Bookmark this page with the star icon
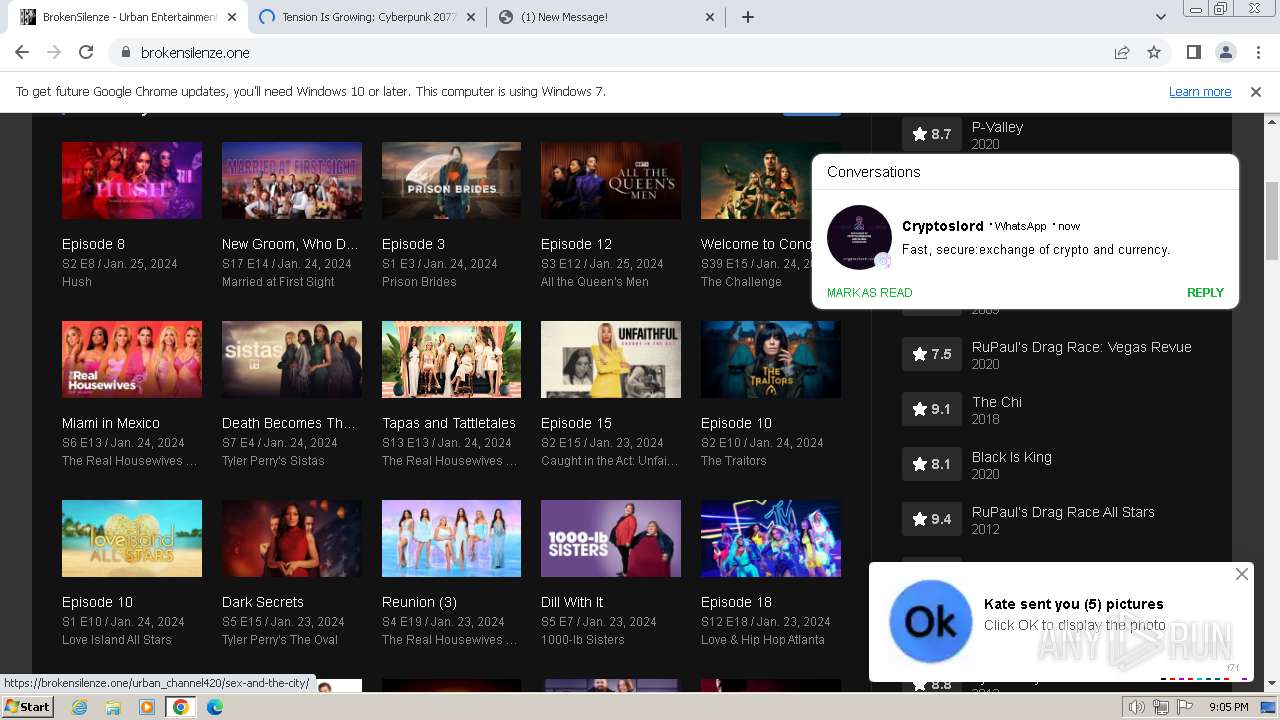The width and height of the screenshot is (1280, 720). (x=1154, y=53)
